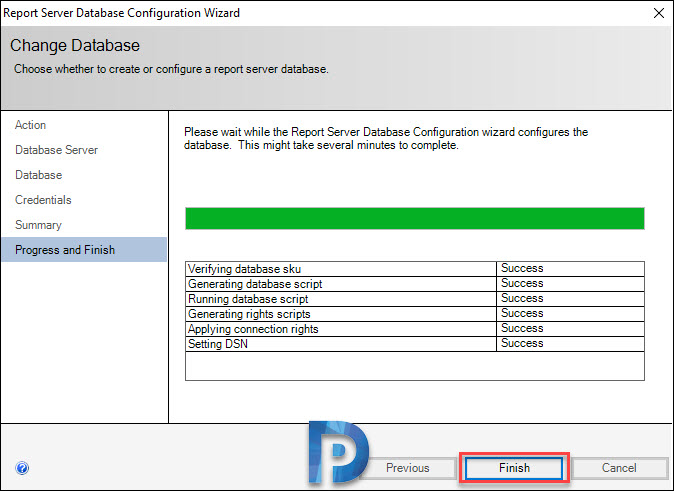Select the 'Applying connection rights' row
Screen dimensions: 674x491
(x=415, y=329)
